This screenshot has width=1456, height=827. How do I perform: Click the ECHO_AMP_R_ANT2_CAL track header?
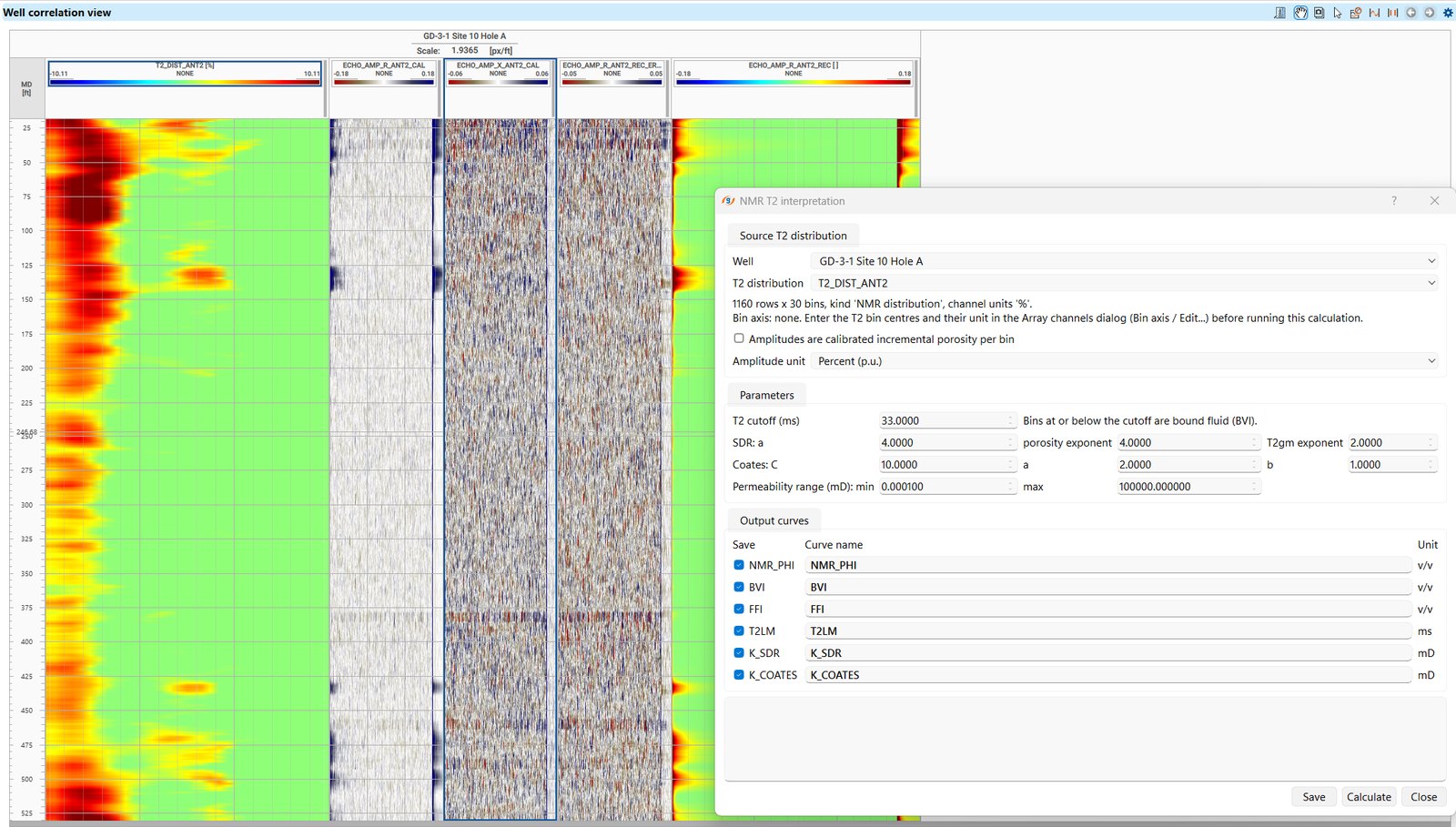tap(383, 74)
